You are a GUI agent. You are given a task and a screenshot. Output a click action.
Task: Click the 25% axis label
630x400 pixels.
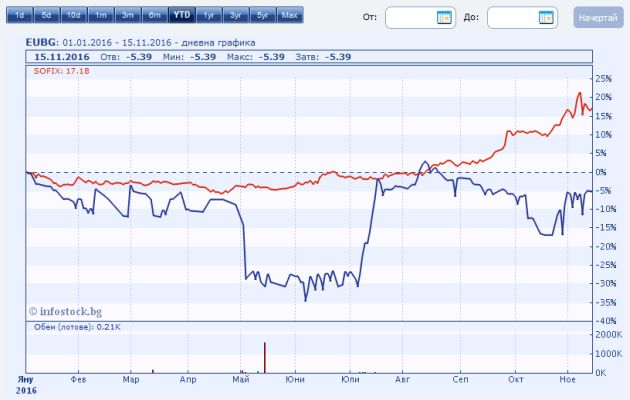[603, 79]
